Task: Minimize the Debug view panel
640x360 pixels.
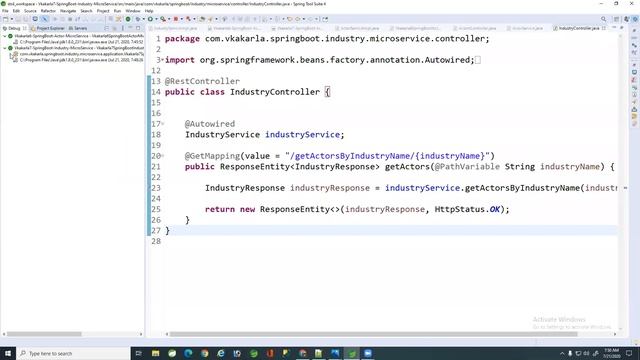Action: [x=131, y=28]
